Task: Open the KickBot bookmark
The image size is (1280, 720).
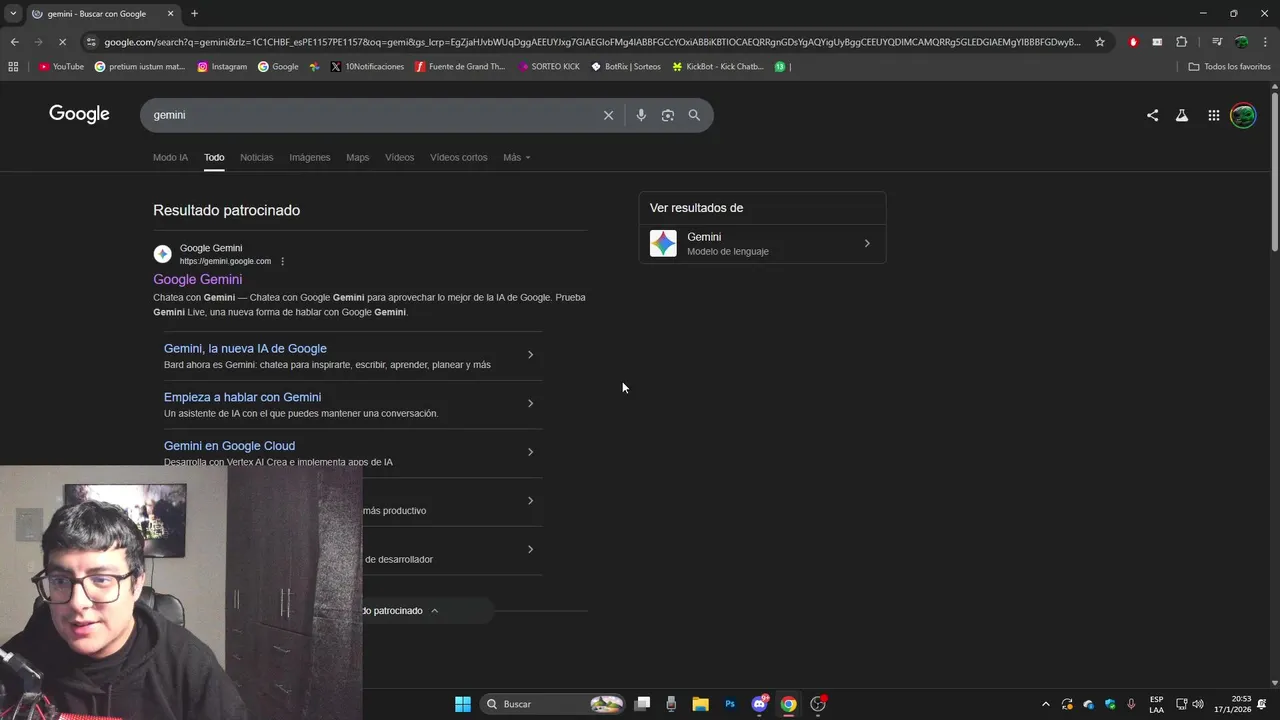Action: 718,67
